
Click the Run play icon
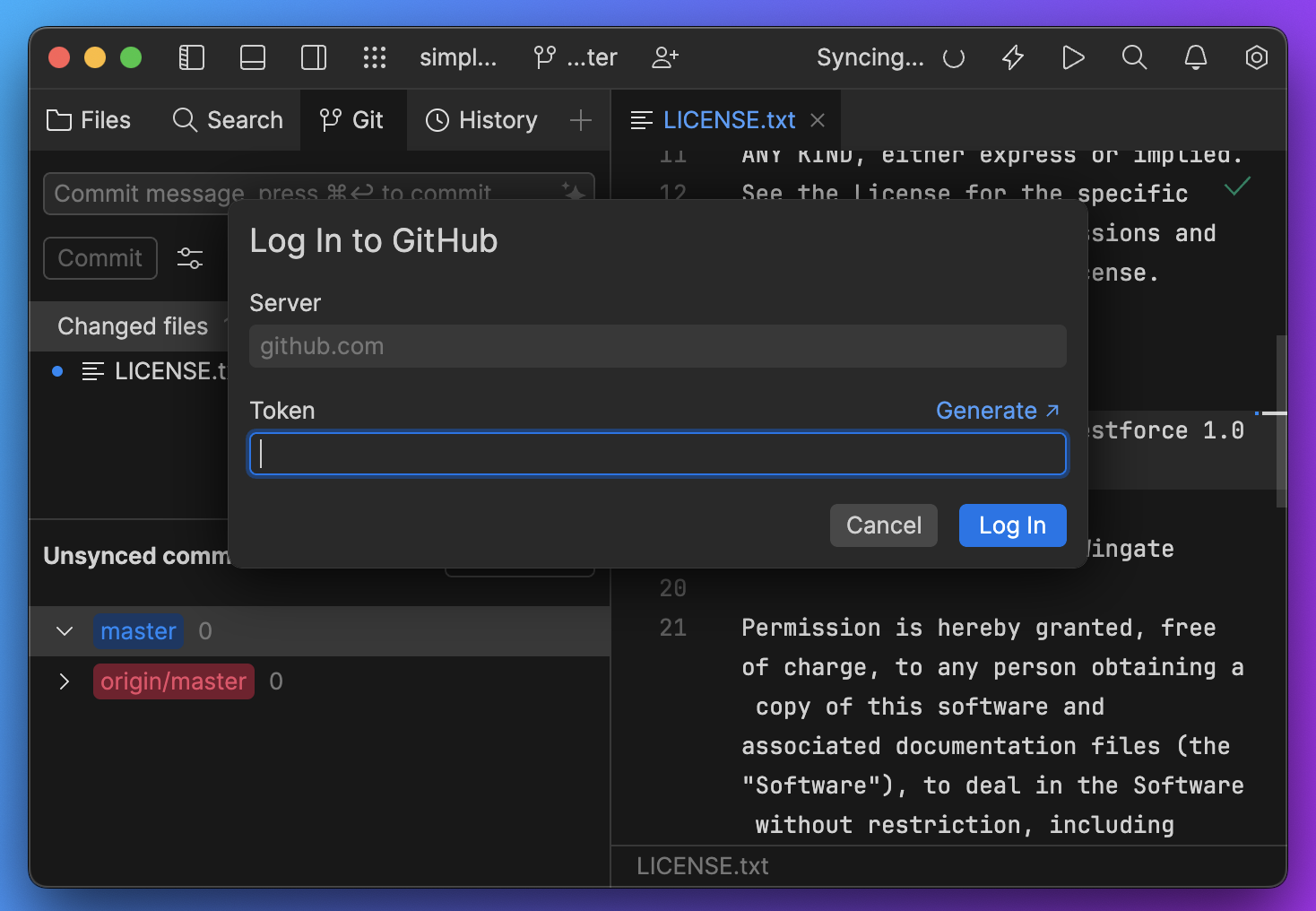(x=1073, y=57)
